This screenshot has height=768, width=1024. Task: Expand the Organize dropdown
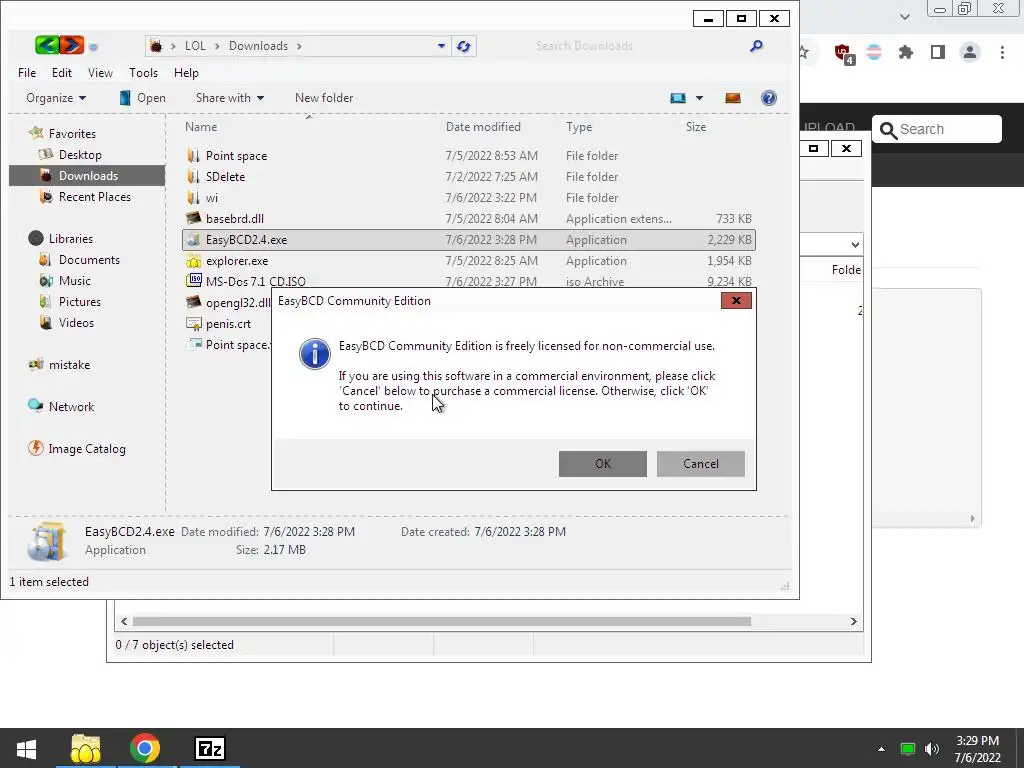pos(56,98)
